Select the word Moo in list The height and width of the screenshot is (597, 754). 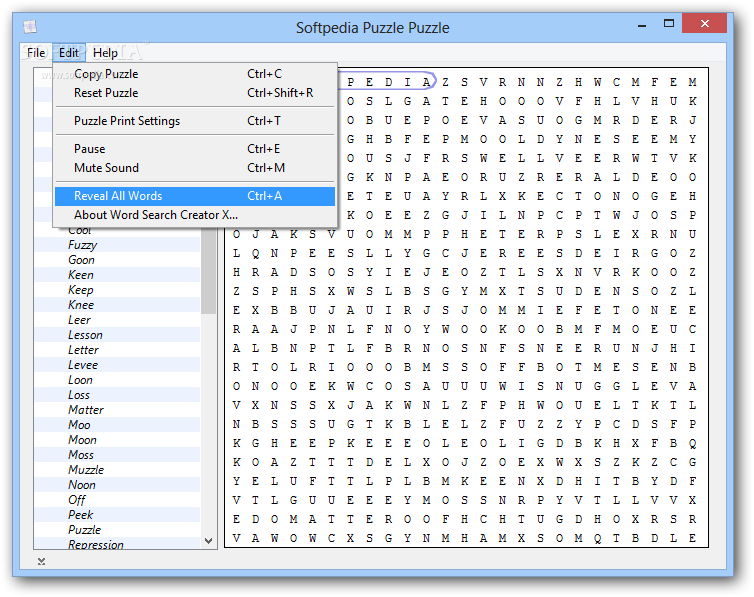coord(79,425)
